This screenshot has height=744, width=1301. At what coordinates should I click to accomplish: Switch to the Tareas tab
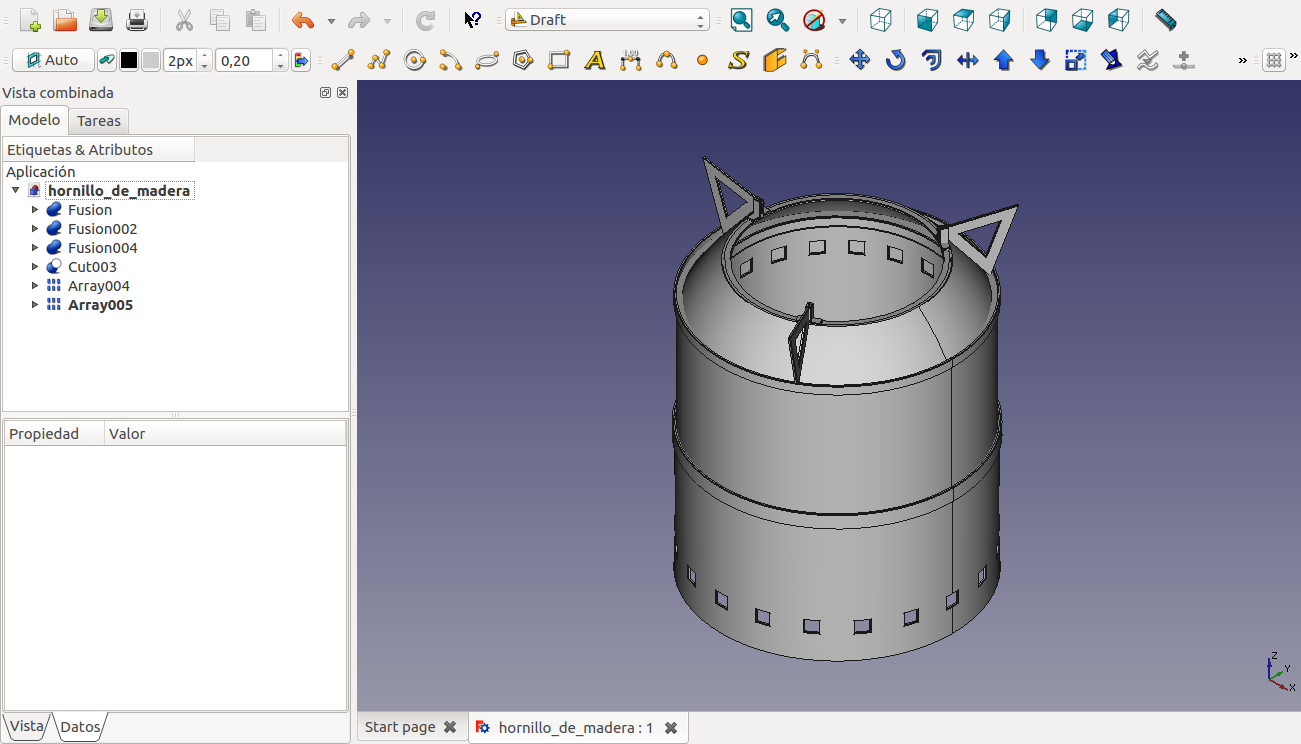pos(99,121)
